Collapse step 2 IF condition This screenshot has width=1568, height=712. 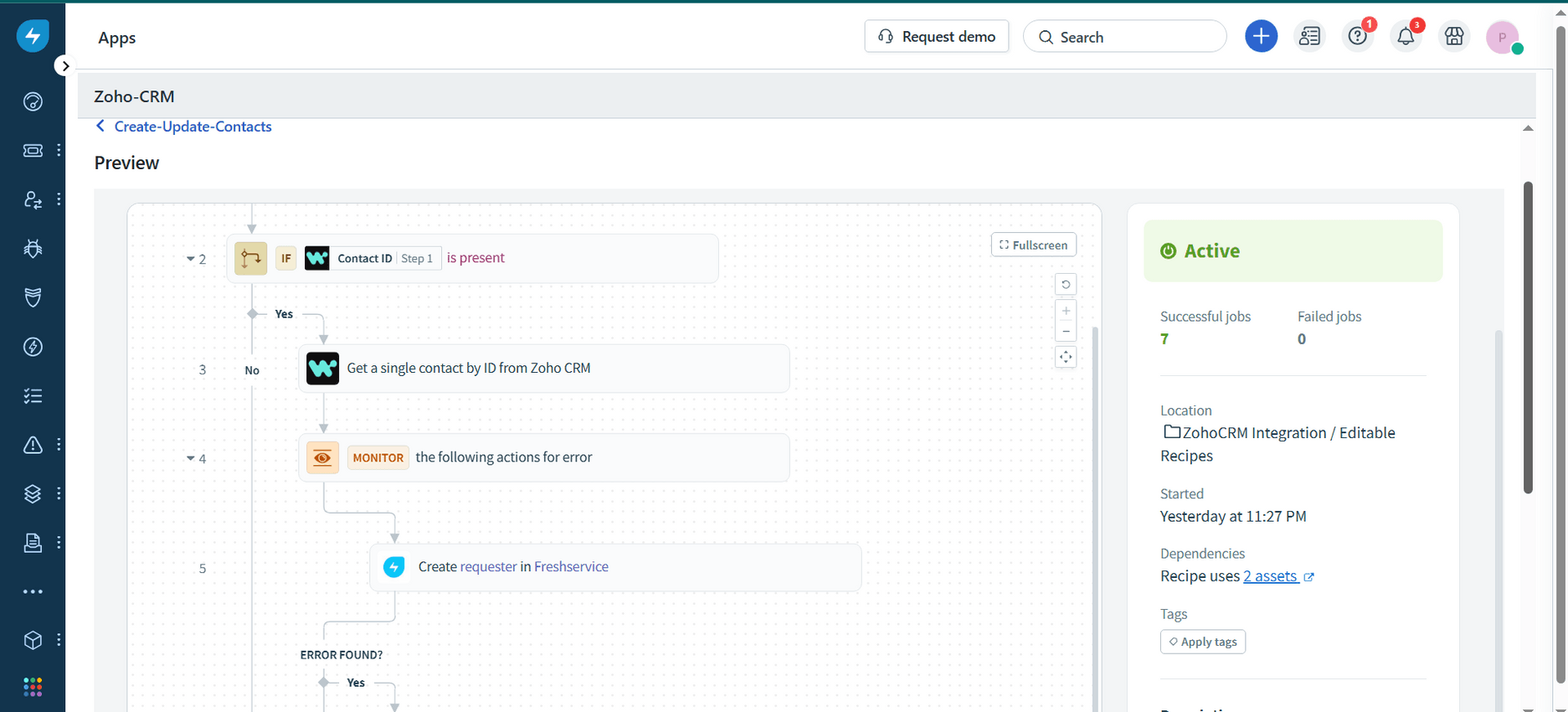190,259
